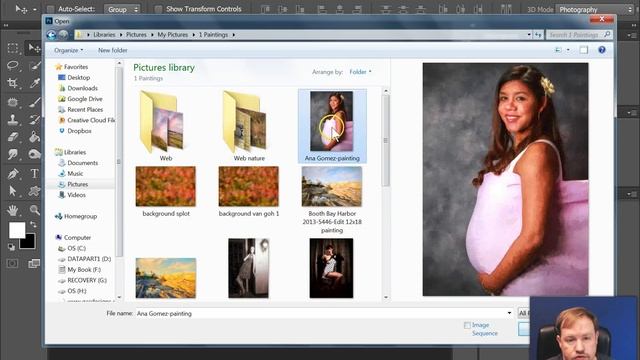
Task: Change the screen mode
Action: 34,264
